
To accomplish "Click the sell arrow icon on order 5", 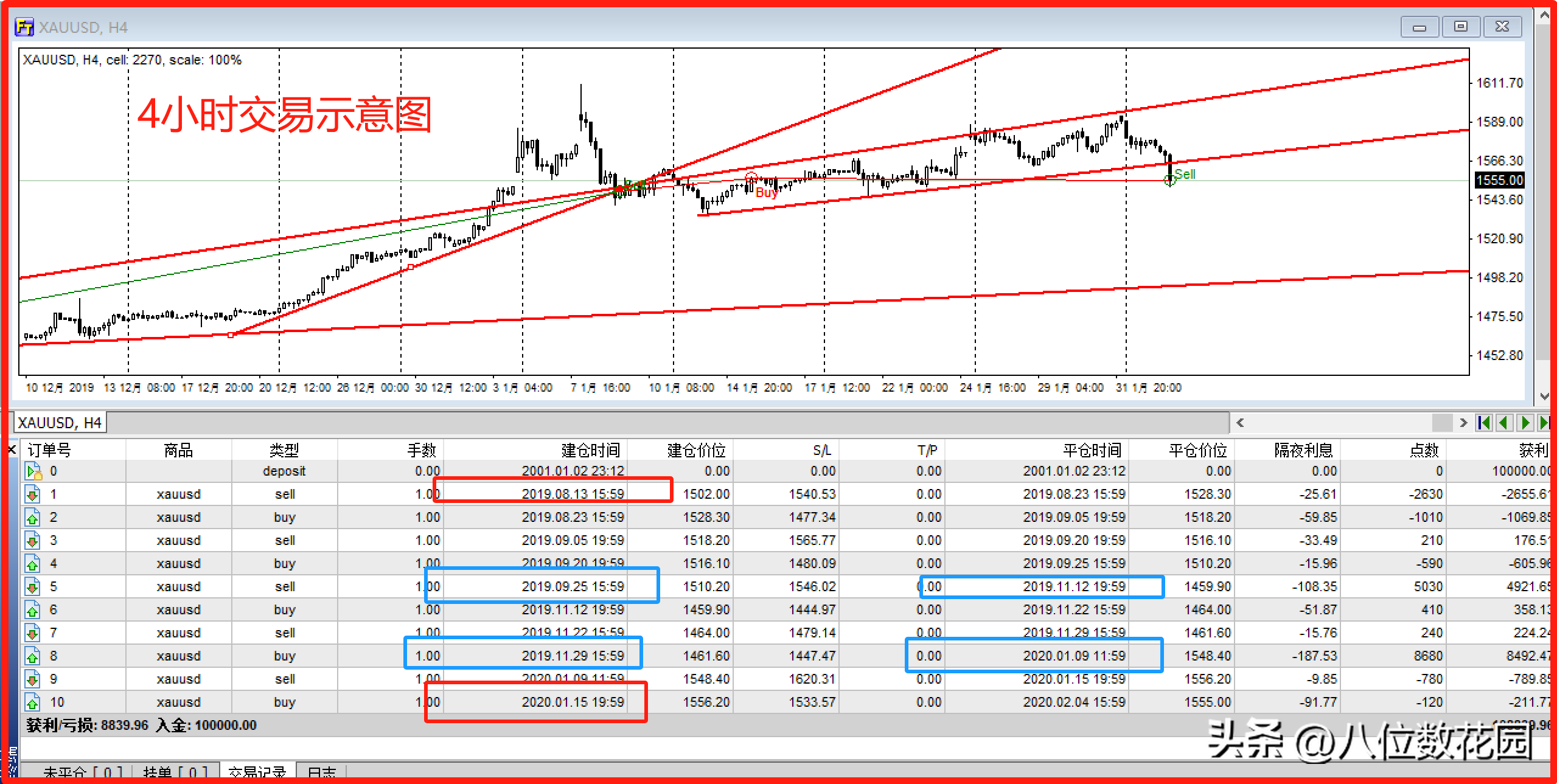I will click(33, 587).
